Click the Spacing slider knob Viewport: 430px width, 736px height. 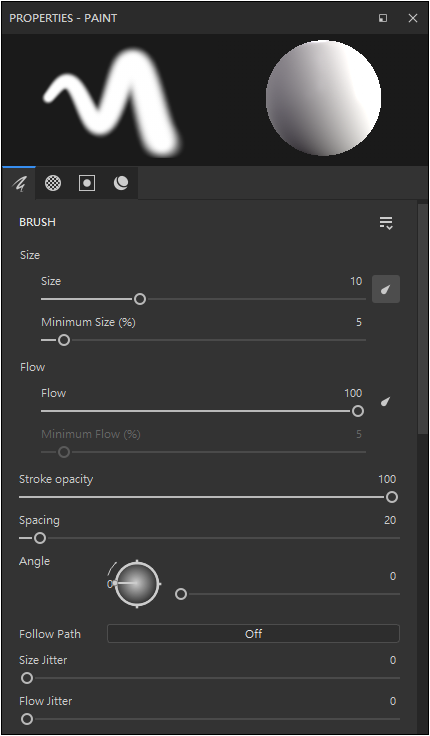[x=40, y=538]
